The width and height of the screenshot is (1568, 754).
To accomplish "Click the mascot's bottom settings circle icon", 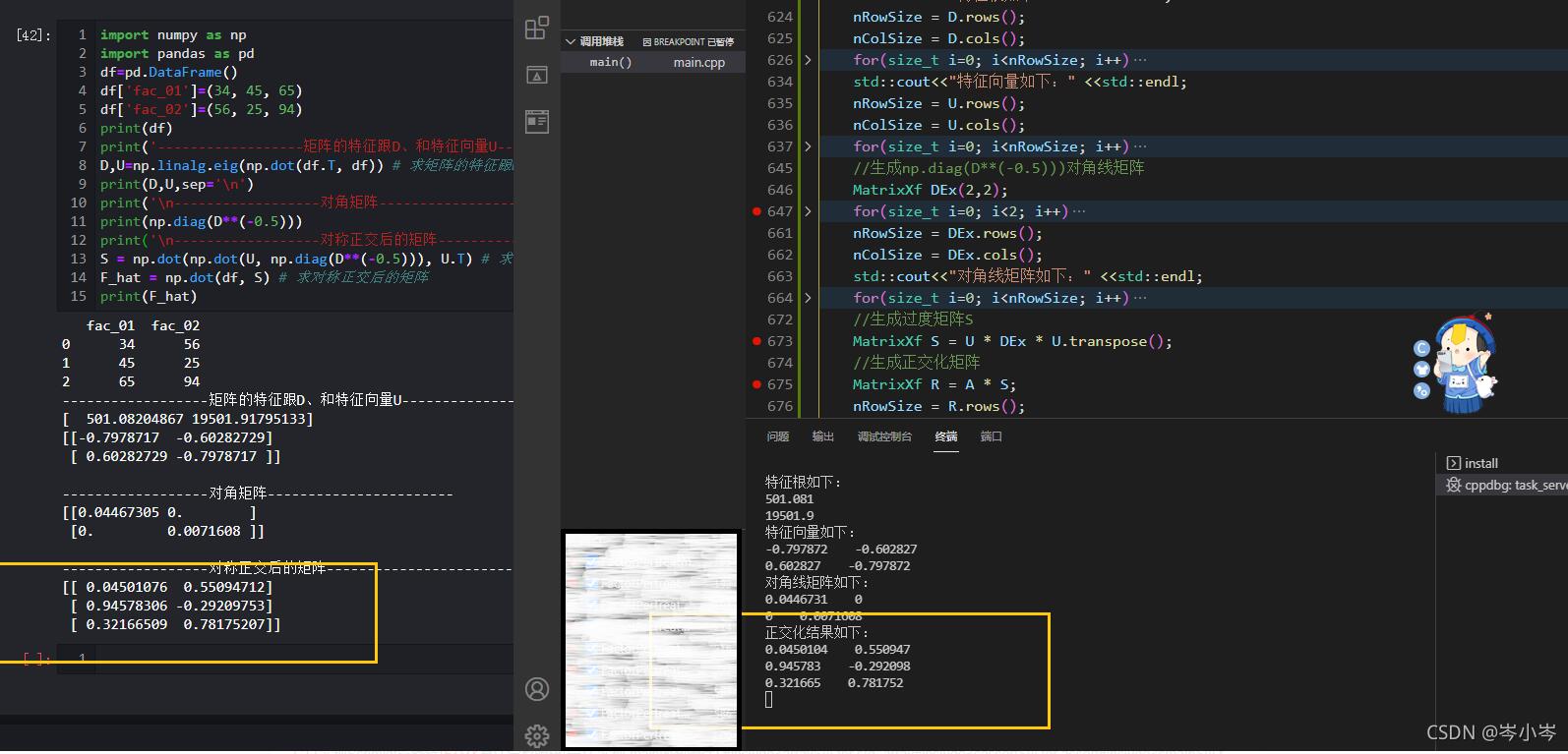I will pyautogui.click(x=1421, y=391).
